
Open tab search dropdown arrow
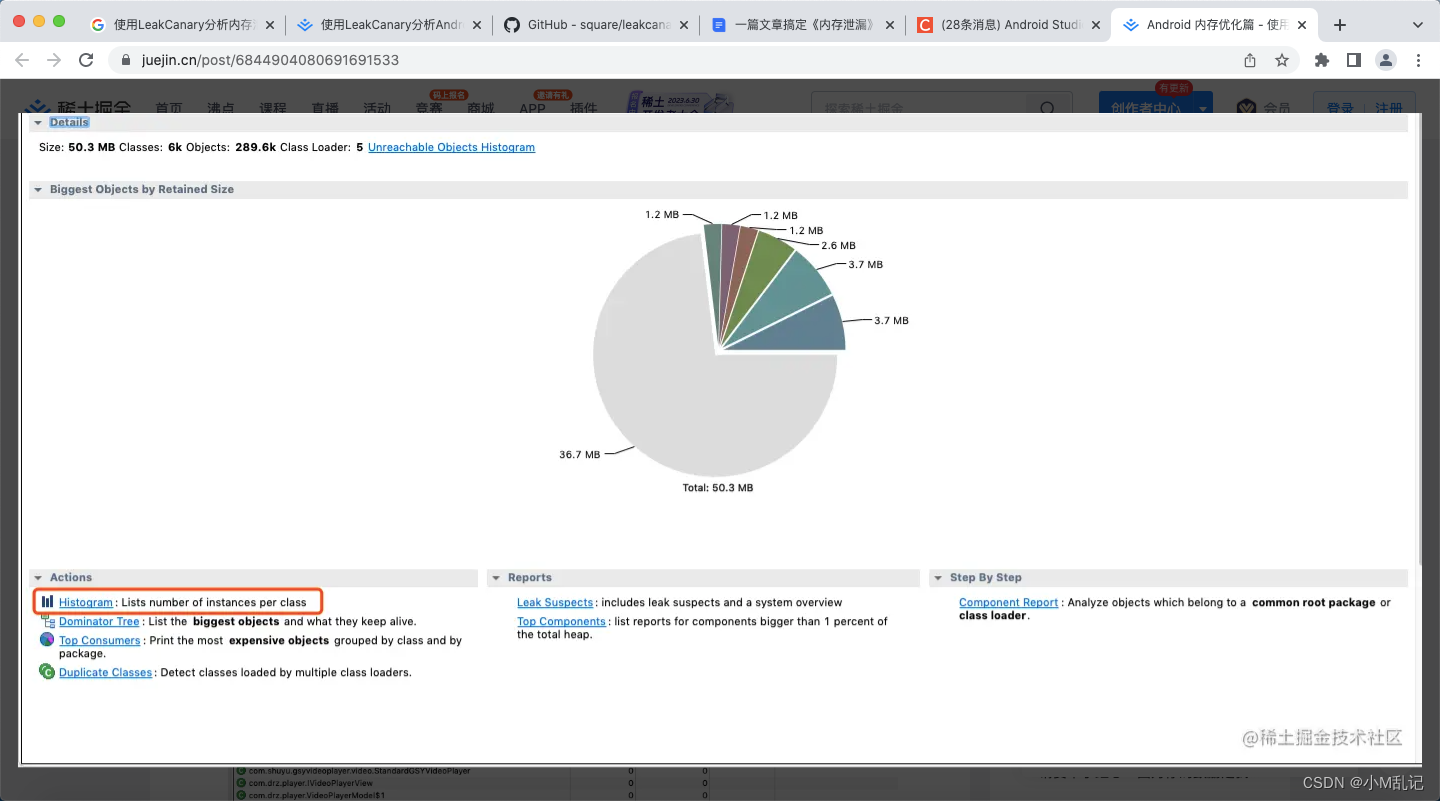1418,25
